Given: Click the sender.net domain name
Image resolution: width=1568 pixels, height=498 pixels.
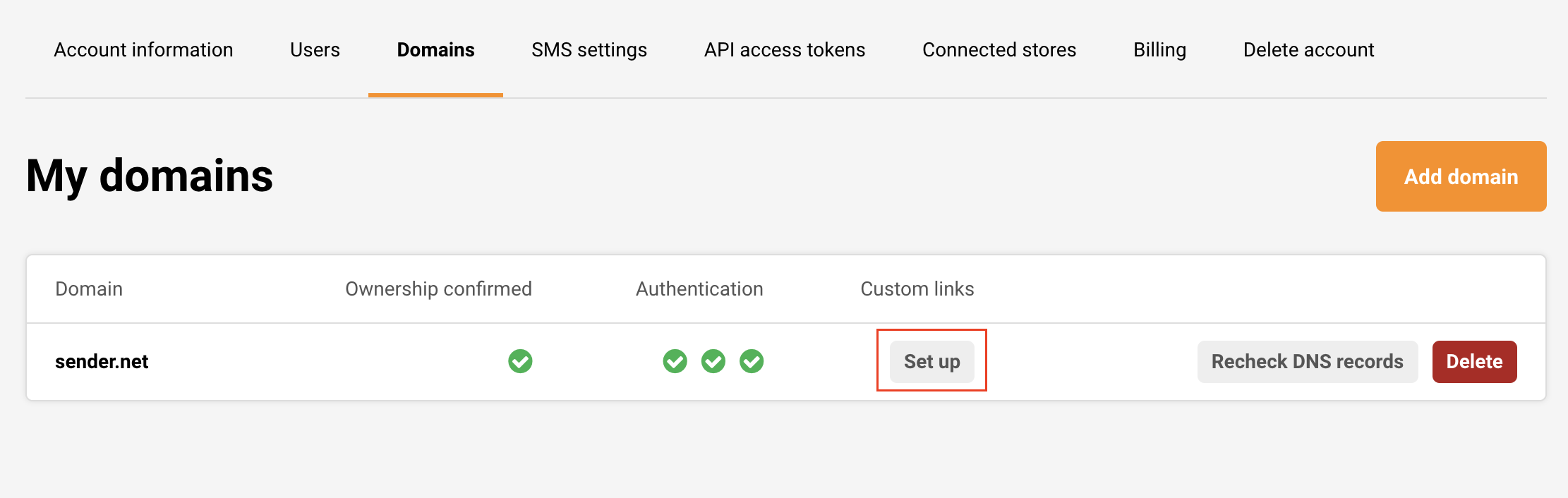Looking at the screenshot, I should [x=102, y=361].
